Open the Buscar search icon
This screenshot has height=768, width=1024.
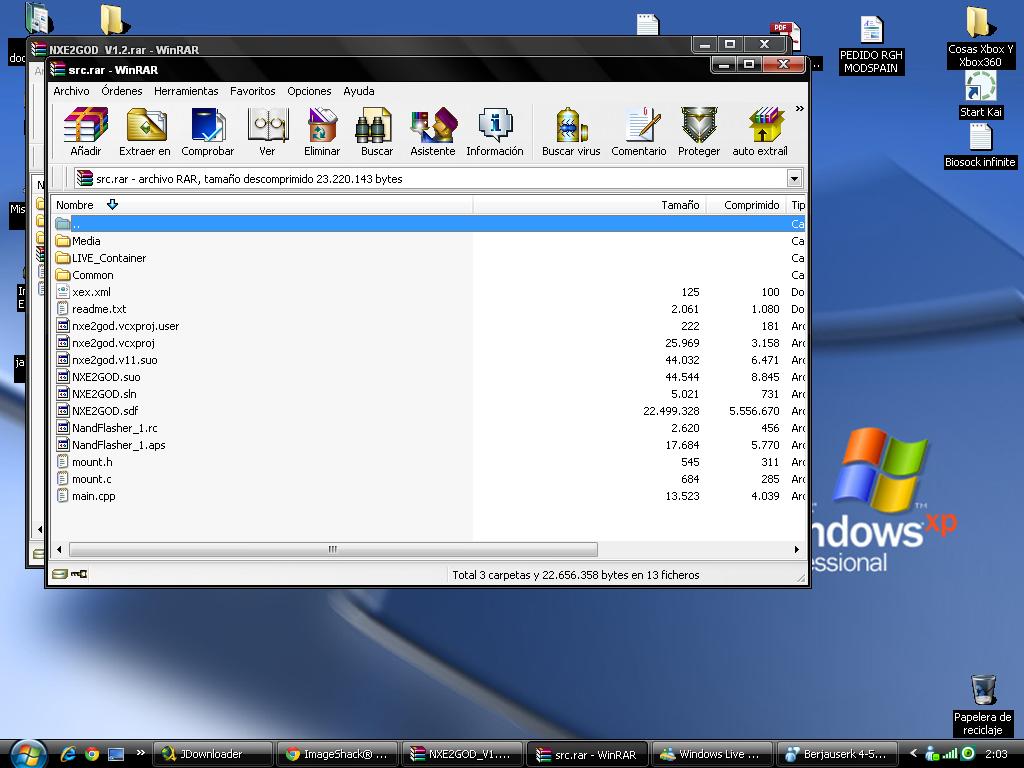[x=377, y=130]
